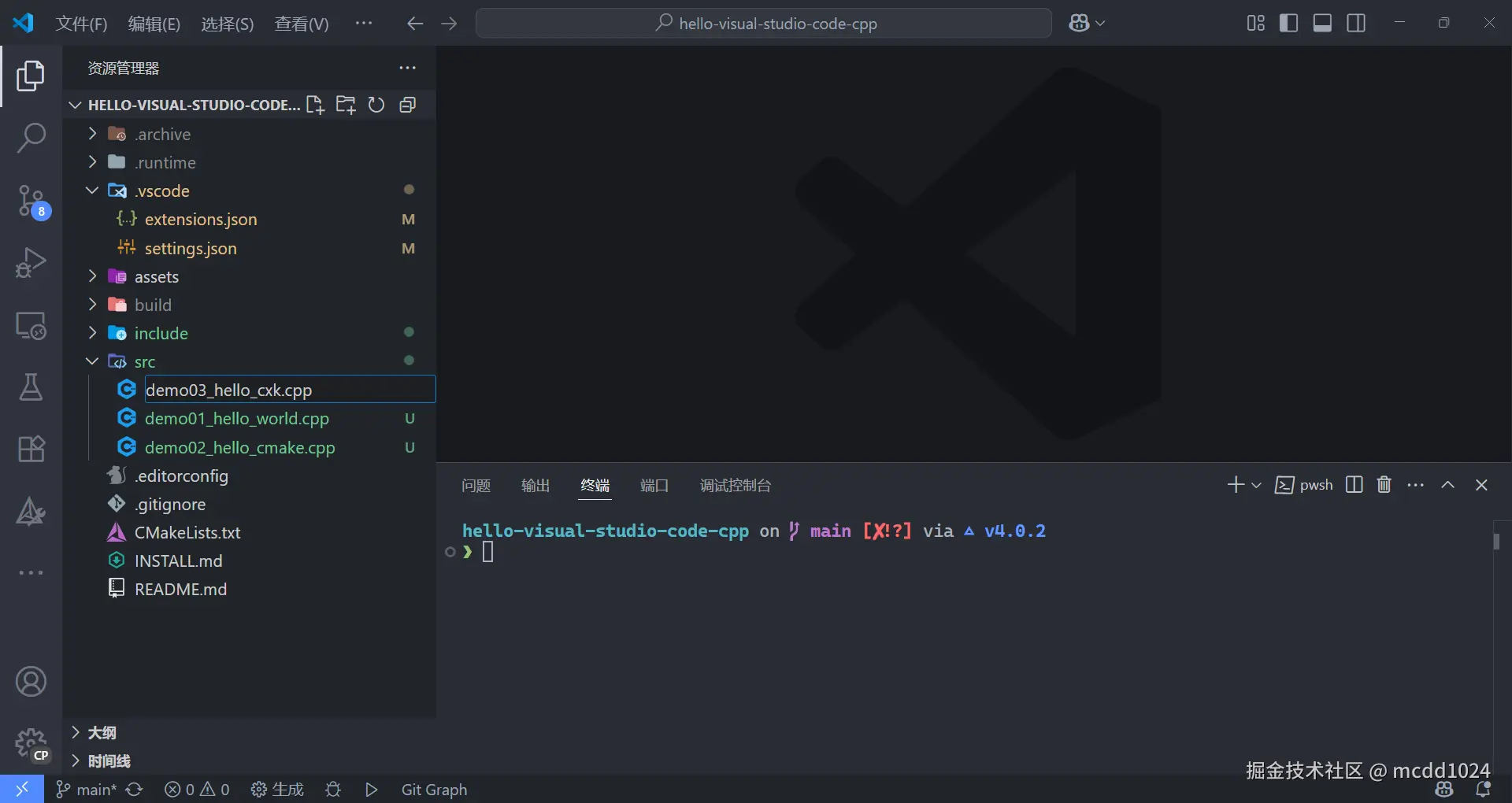The image size is (1512, 803).
Task: Split the terminal pane
Action: (x=1354, y=485)
